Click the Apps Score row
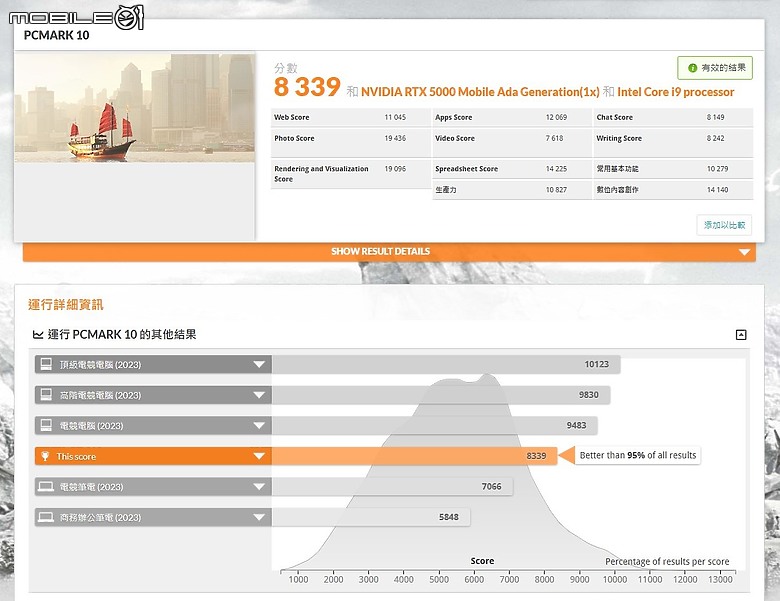This screenshot has height=601, width=780. click(x=512, y=117)
